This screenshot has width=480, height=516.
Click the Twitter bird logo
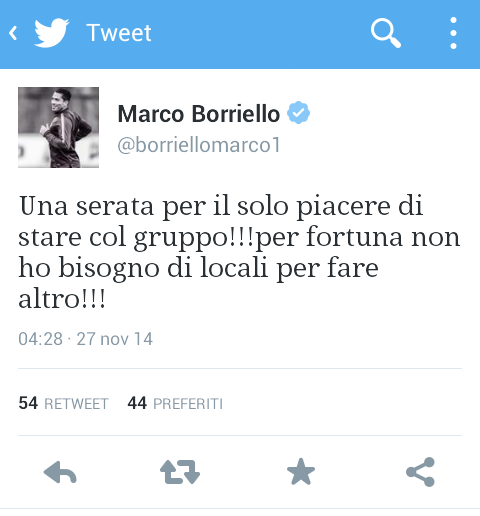pos(52,33)
